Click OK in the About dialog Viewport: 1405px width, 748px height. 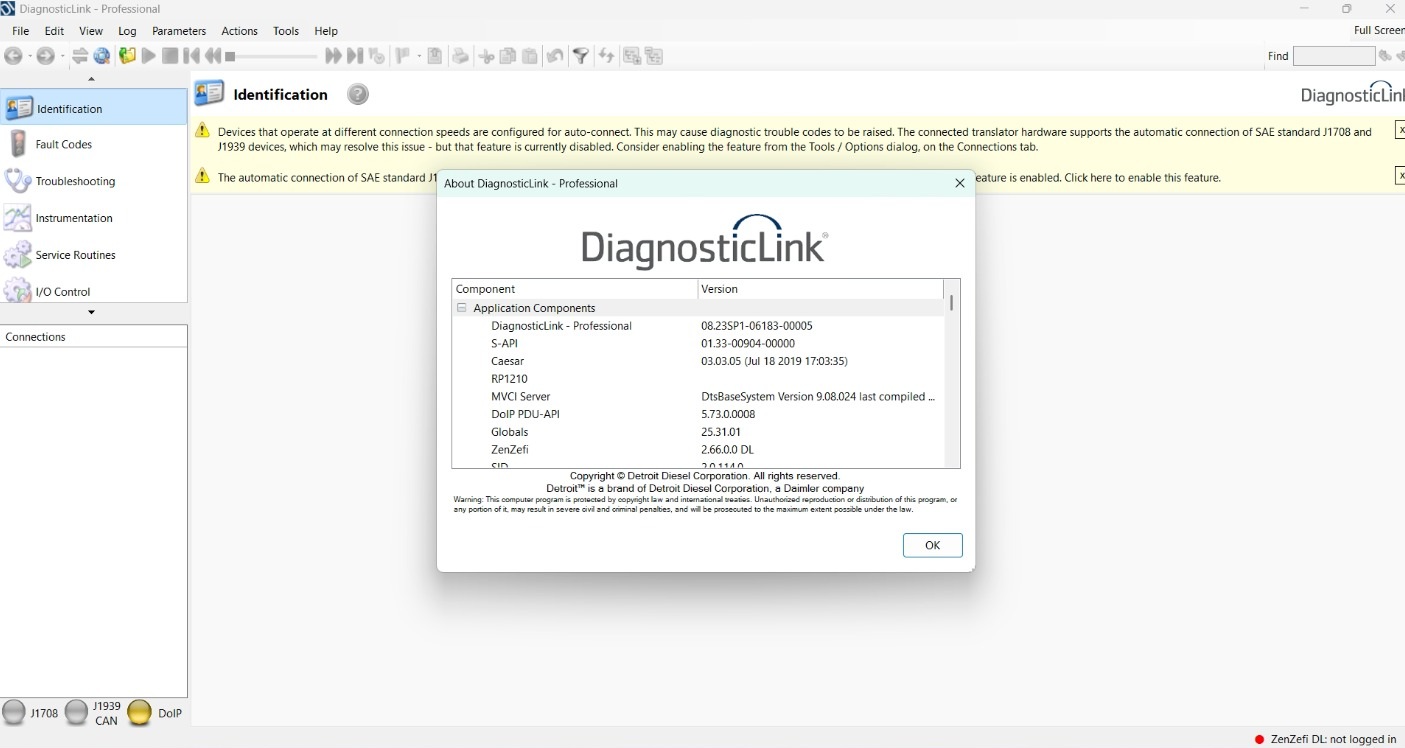pyautogui.click(x=932, y=545)
